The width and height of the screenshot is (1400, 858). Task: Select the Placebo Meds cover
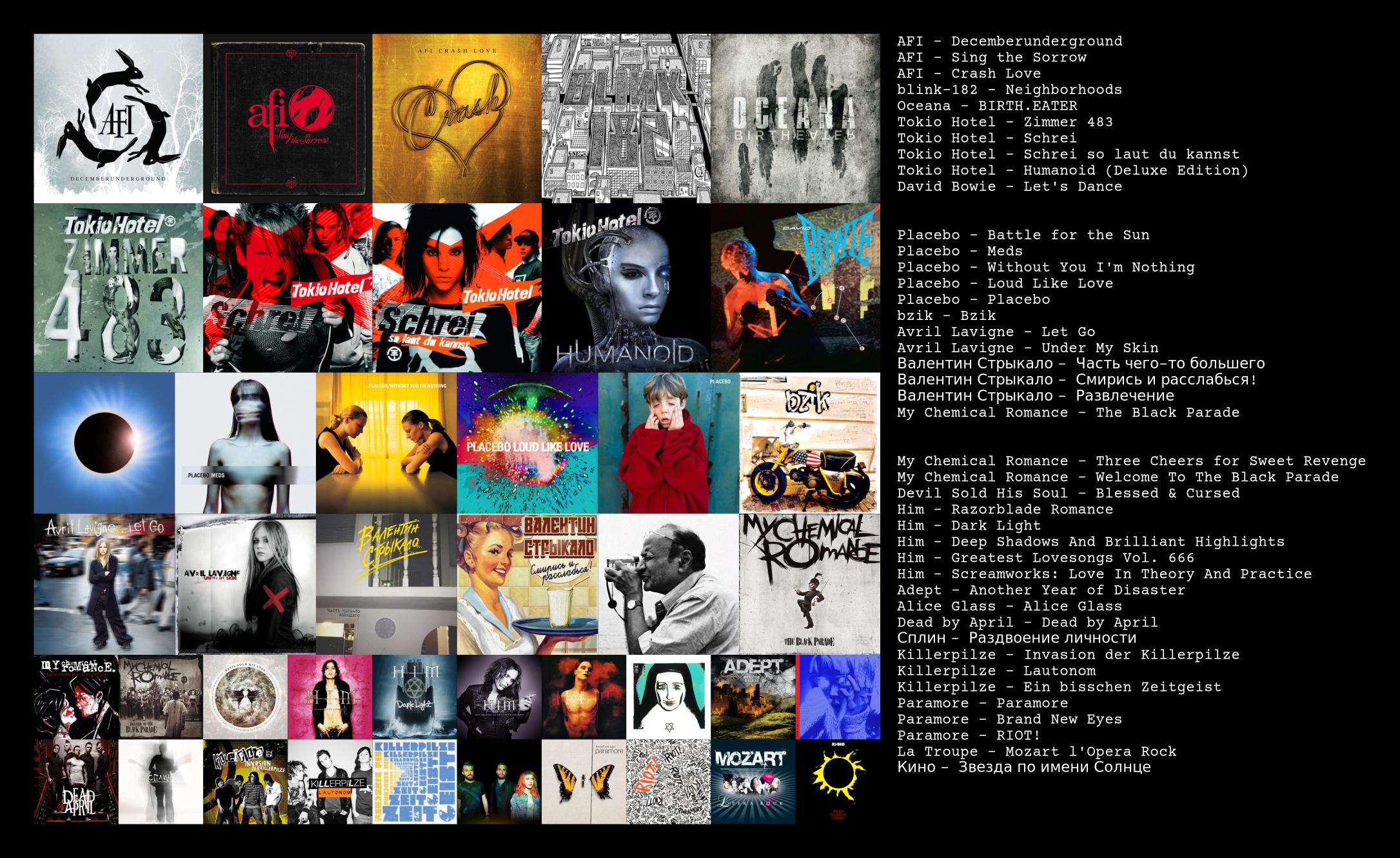(x=246, y=443)
